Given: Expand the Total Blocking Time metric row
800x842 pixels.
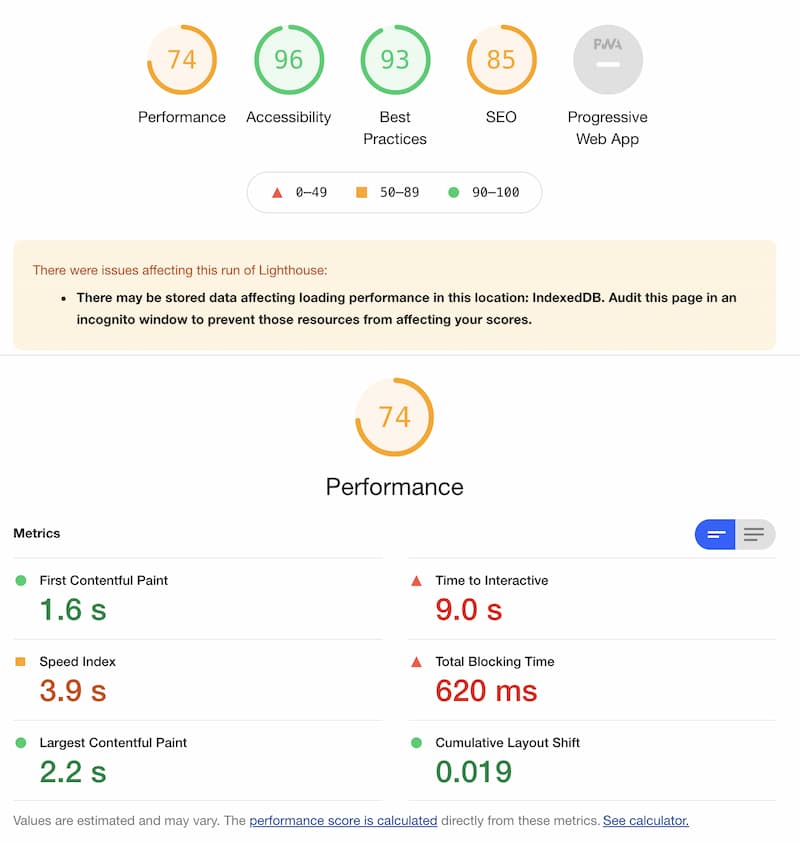Looking at the screenshot, I should pyautogui.click(x=592, y=679).
